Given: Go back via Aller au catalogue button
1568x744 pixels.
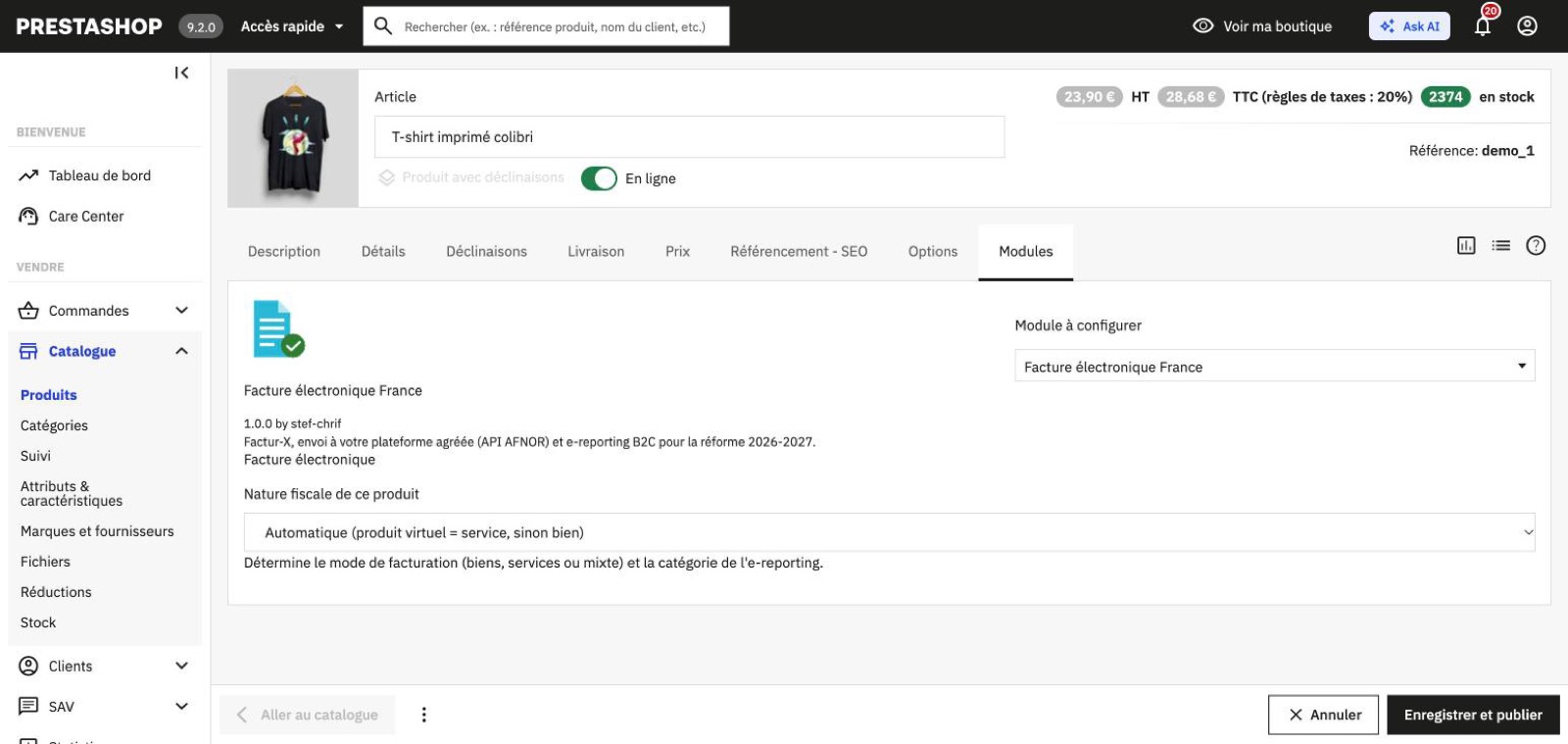Looking at the screenshot, I should click(x=307, y=715).
